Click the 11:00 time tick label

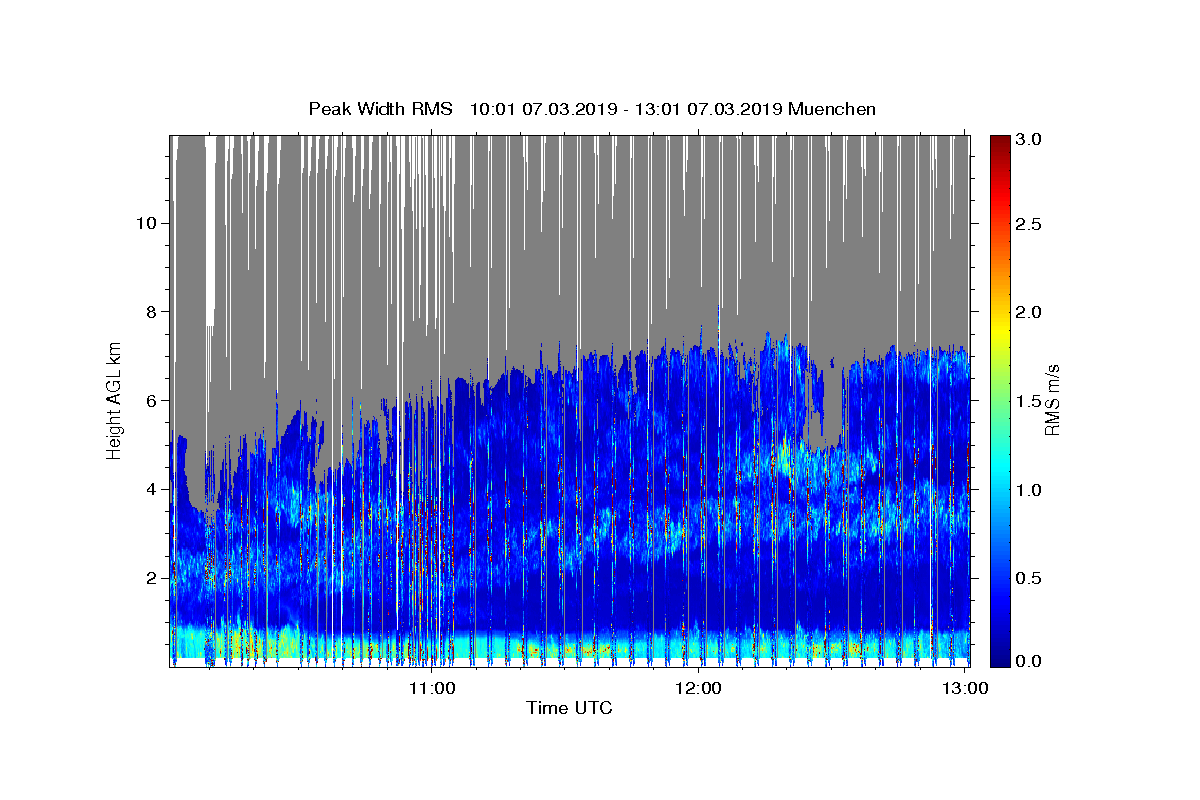click(x=433, y=688)
